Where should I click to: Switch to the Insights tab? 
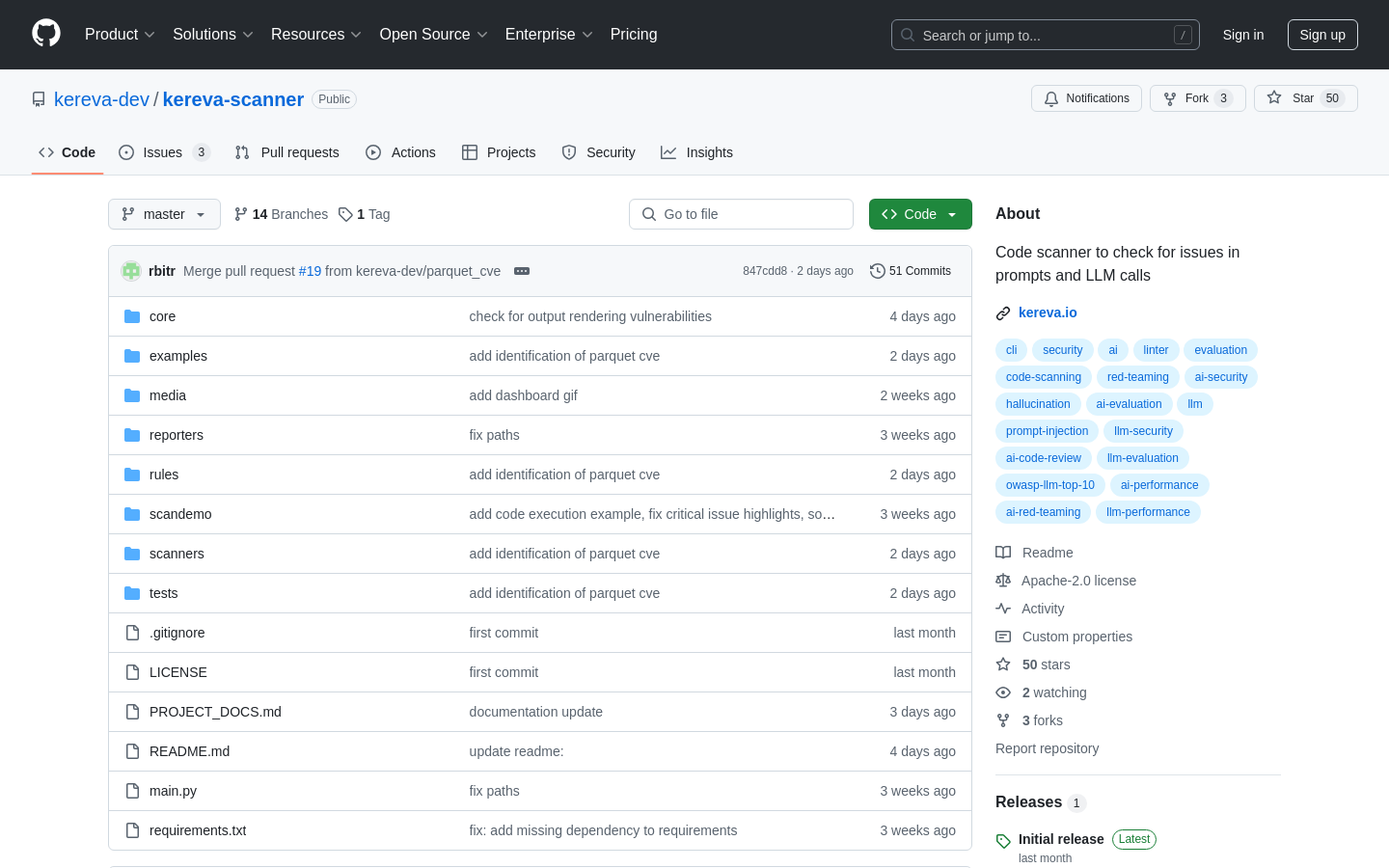(x=696, y=152)
